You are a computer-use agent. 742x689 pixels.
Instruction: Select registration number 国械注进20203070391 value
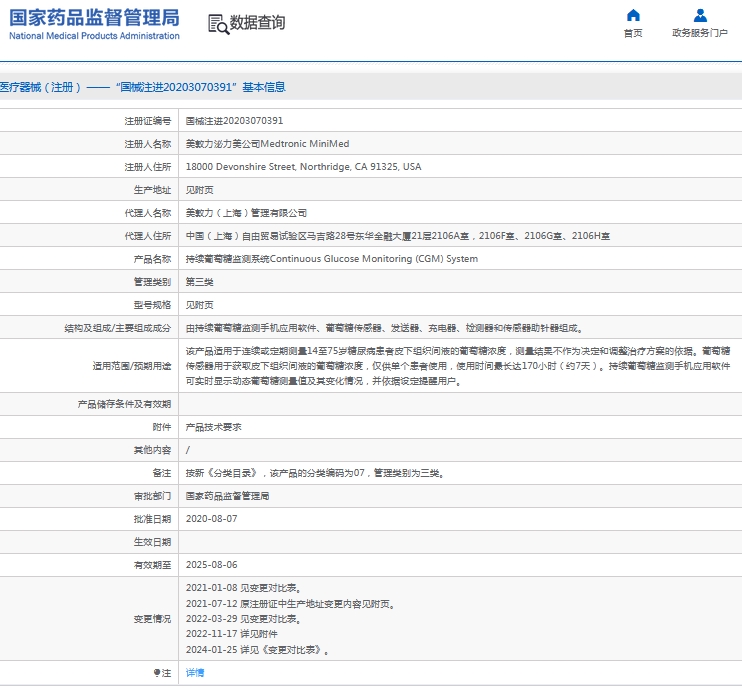click(234, 121)
